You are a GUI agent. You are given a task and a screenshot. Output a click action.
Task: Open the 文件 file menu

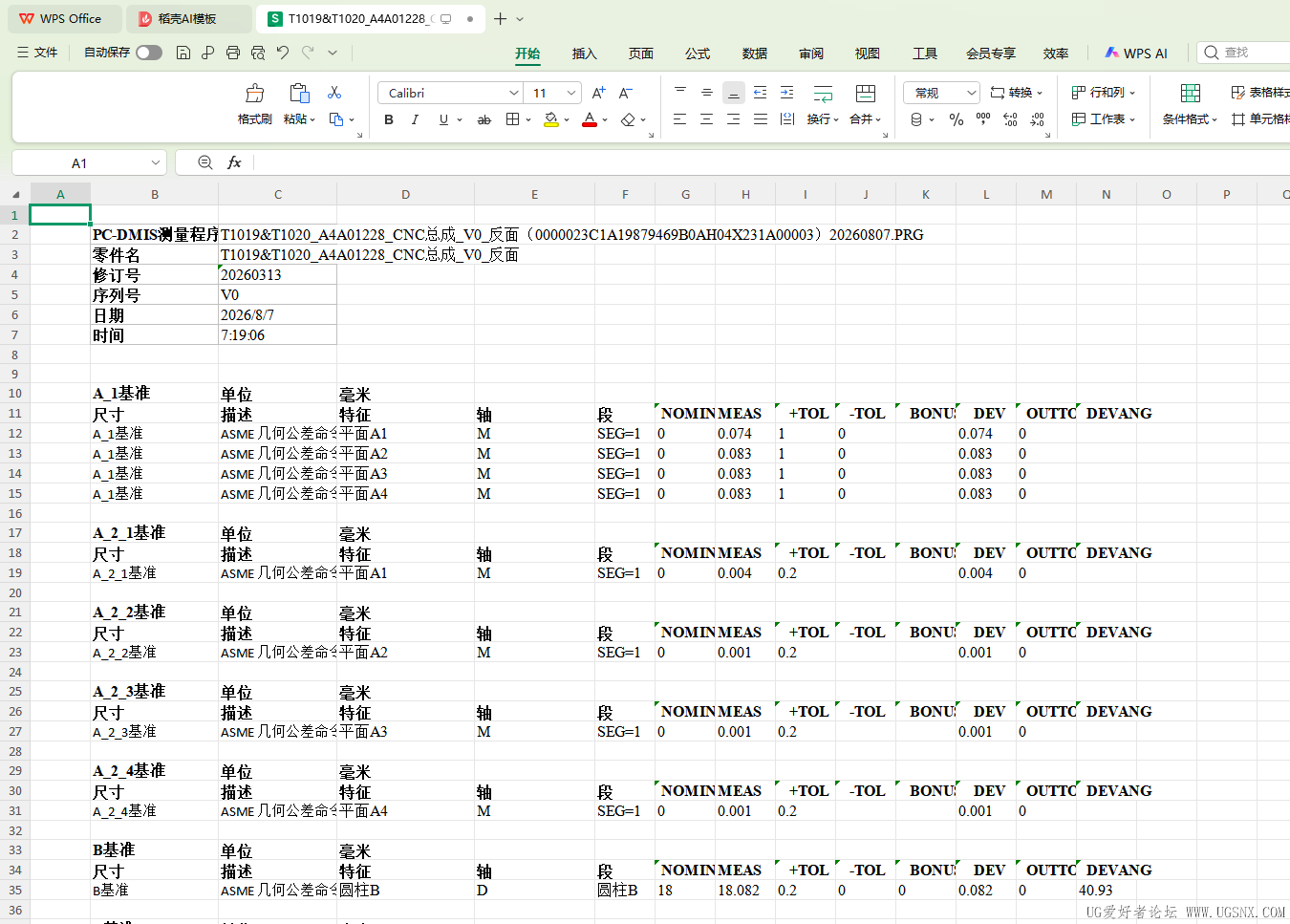[x=38, y=53]
